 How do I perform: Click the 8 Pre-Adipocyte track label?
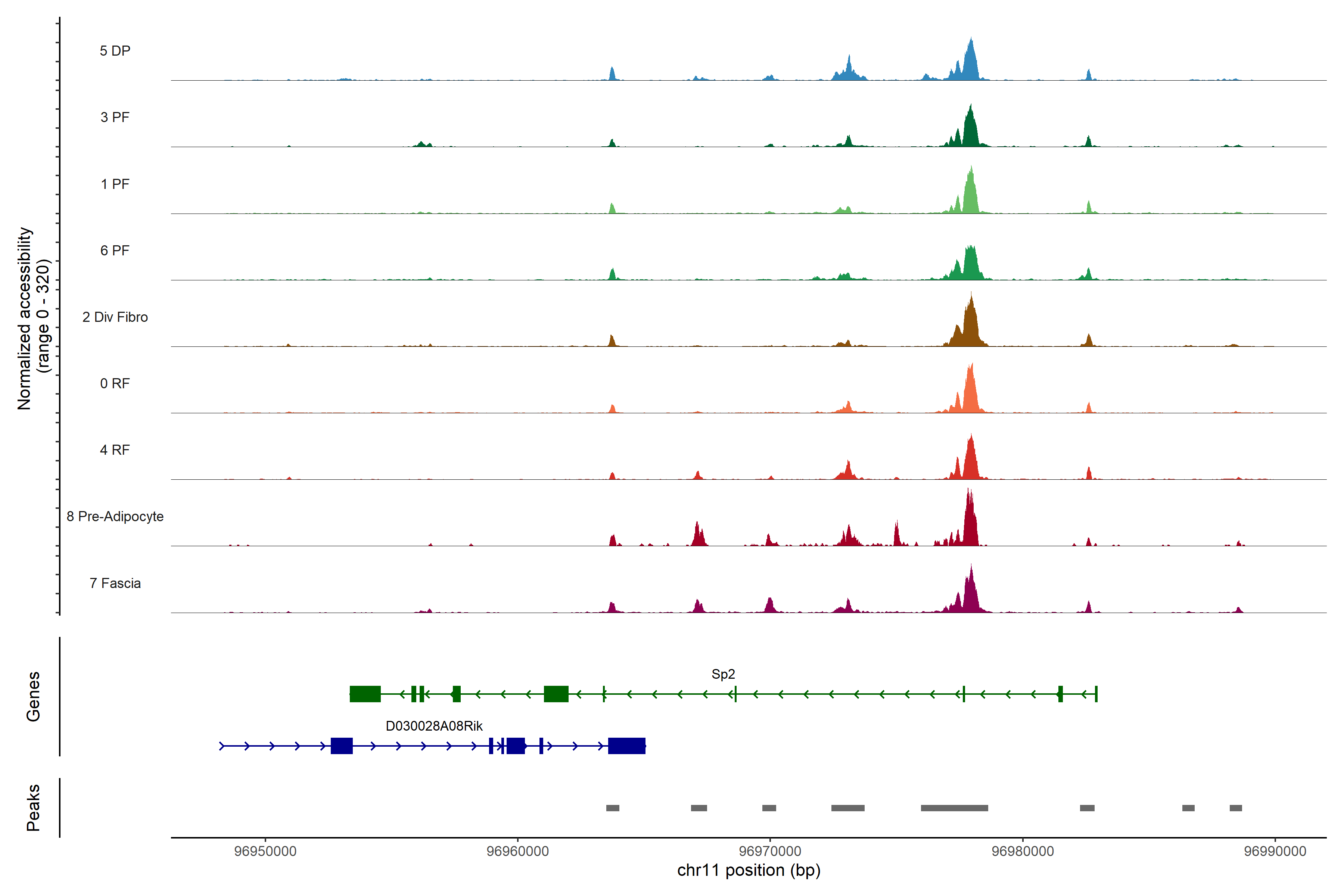pyautogui.click(x=115, y=517)
